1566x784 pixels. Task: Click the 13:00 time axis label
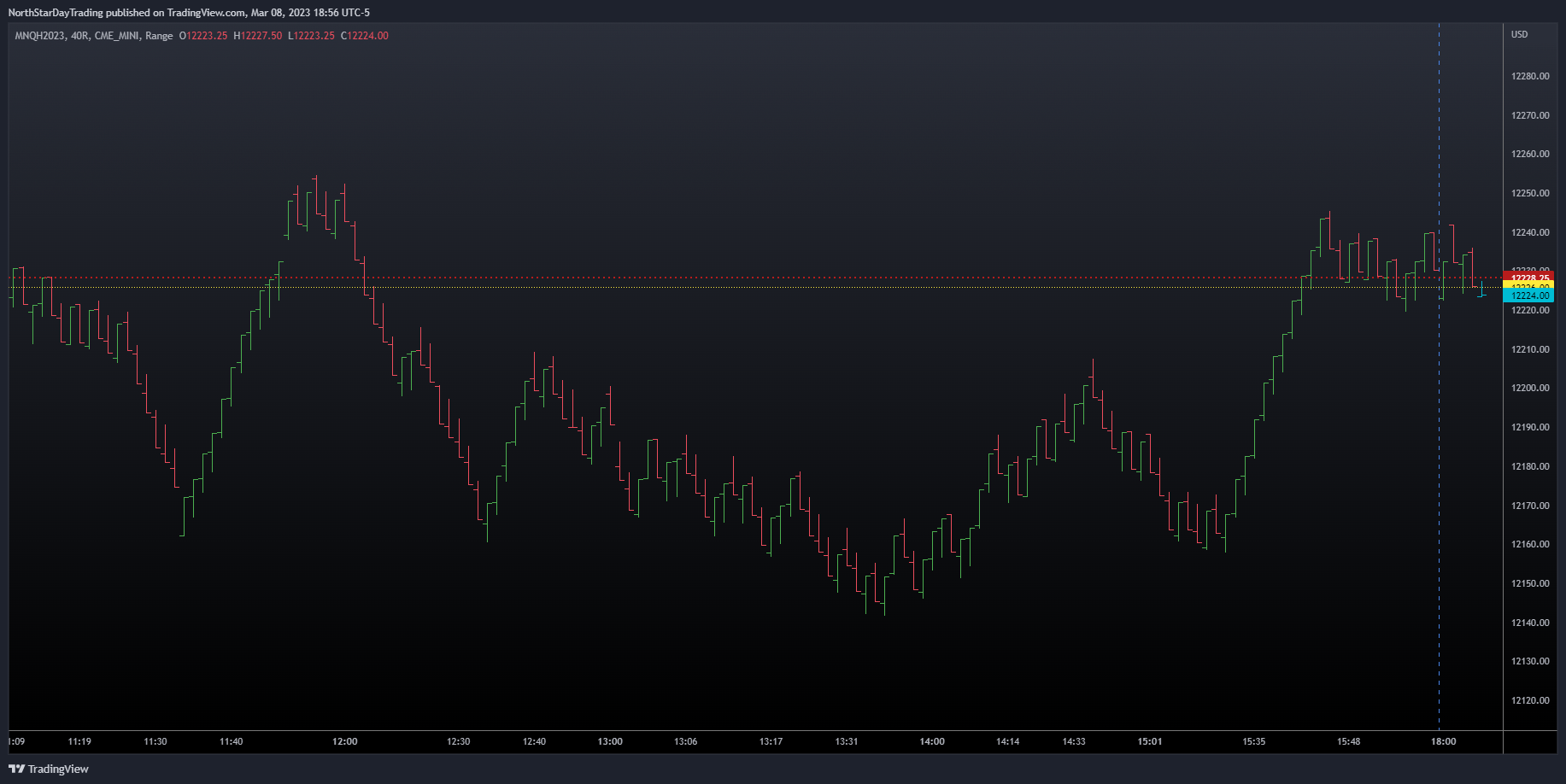(610, 741)
